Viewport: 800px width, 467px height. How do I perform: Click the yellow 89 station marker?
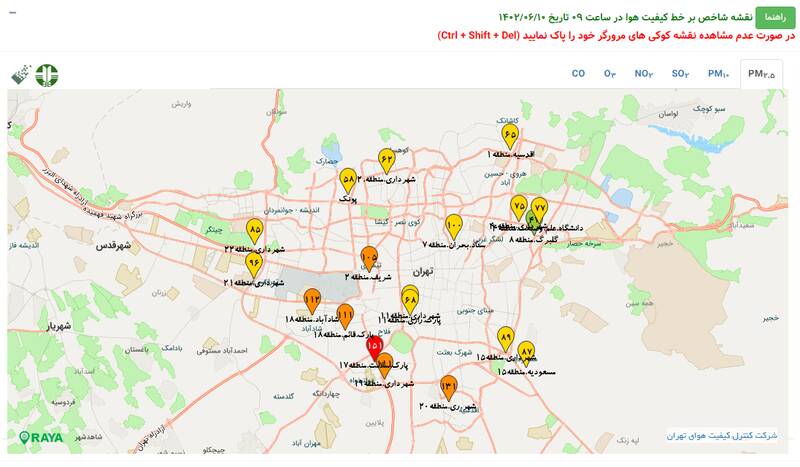(506, 338)
